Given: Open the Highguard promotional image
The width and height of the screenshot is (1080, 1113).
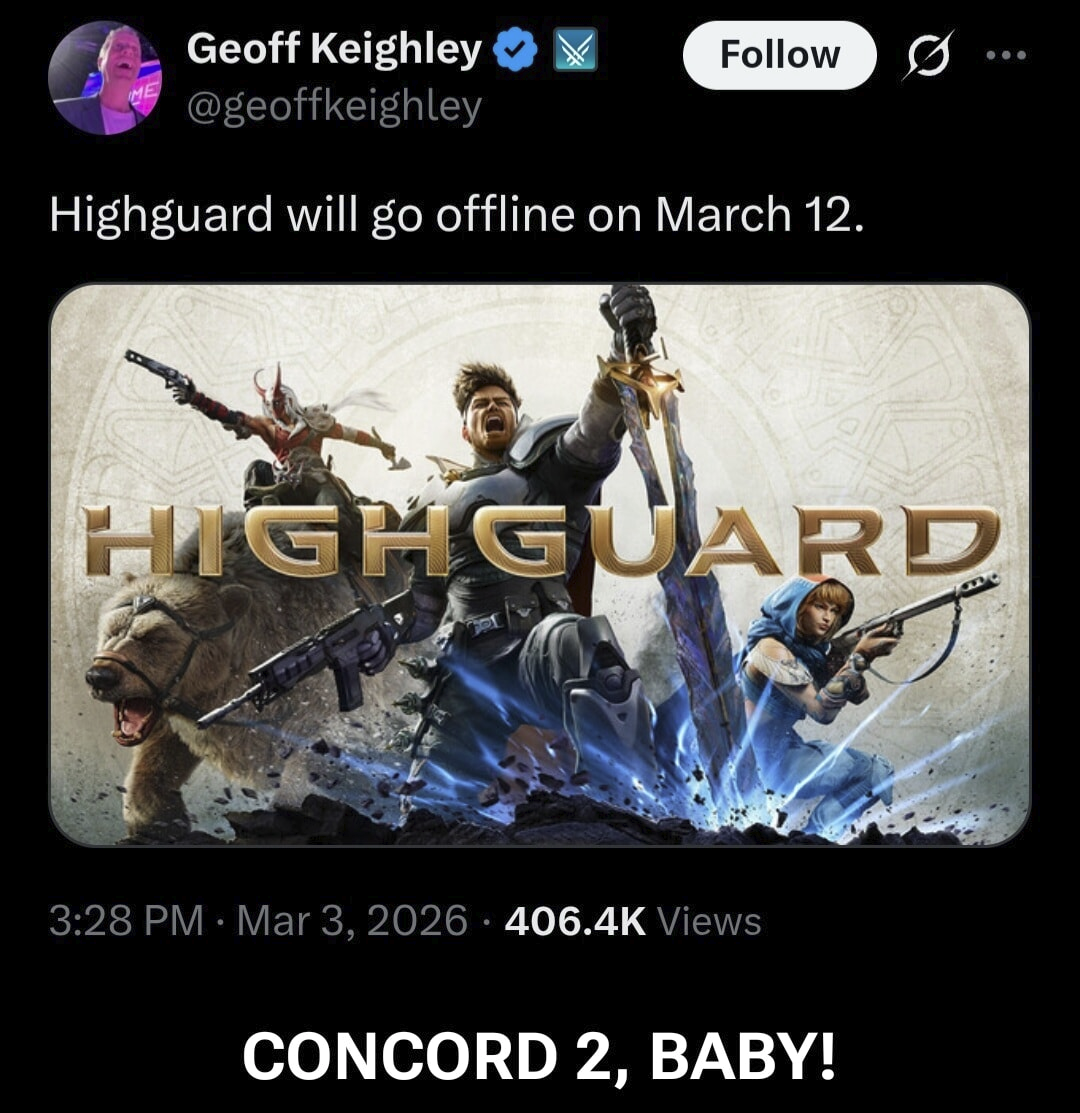Looking at the screenshot, I should [539, 565].
